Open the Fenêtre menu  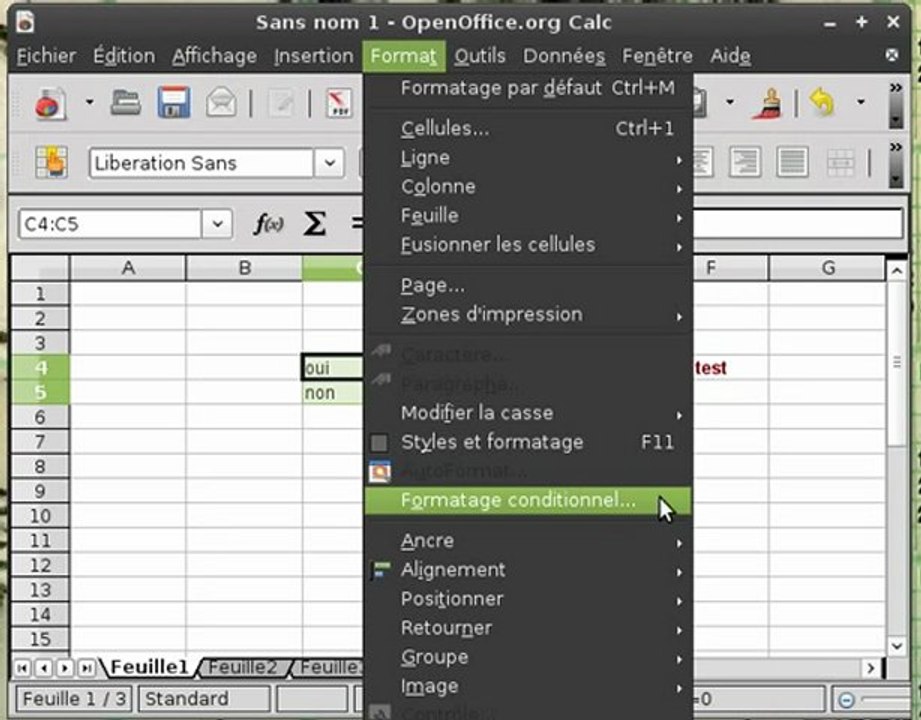[657, 56]
